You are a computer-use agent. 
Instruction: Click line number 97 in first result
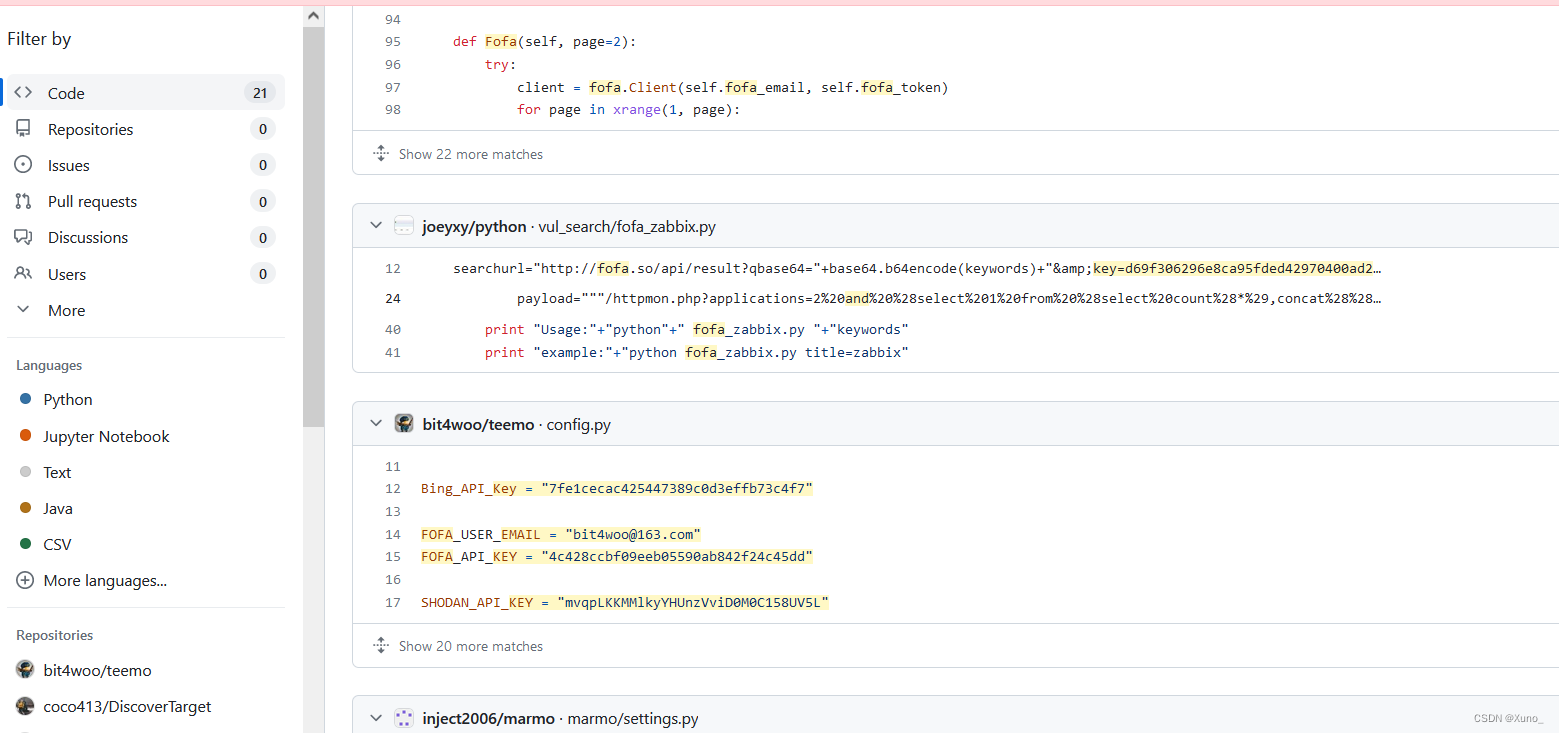pos(392,87)
